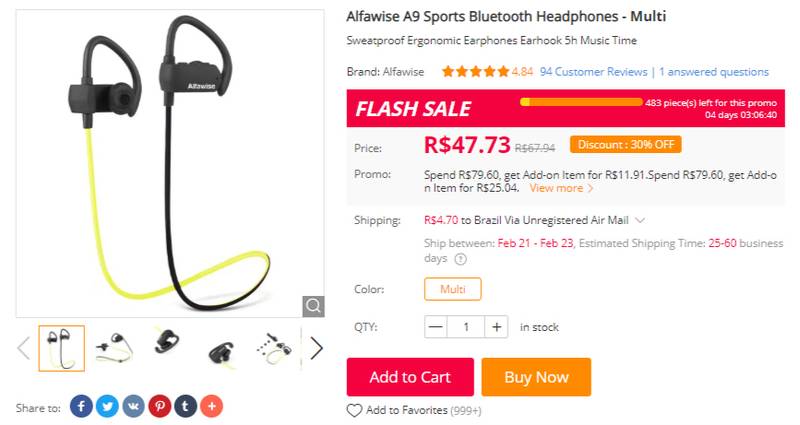Select the Multi color option
Image resolution: width=800 pixels, height=425 pixels.
(x=453, y=289)
